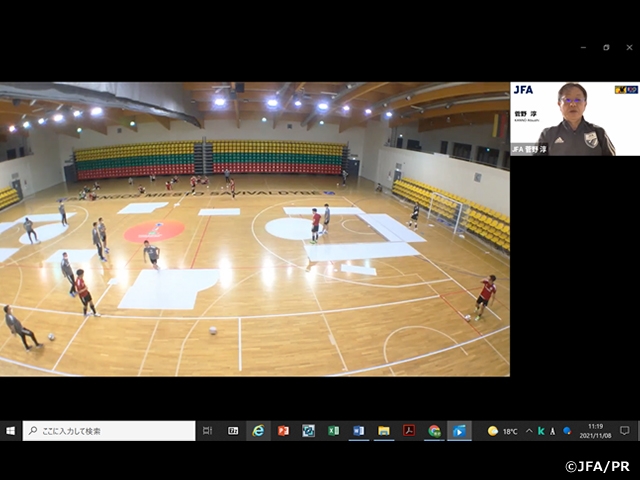The height and width of the screenshot is (480, 640).
Task: Open Adobe Acrobat from the taskbar
Action: pyautogui.click(x=408, y=431)
